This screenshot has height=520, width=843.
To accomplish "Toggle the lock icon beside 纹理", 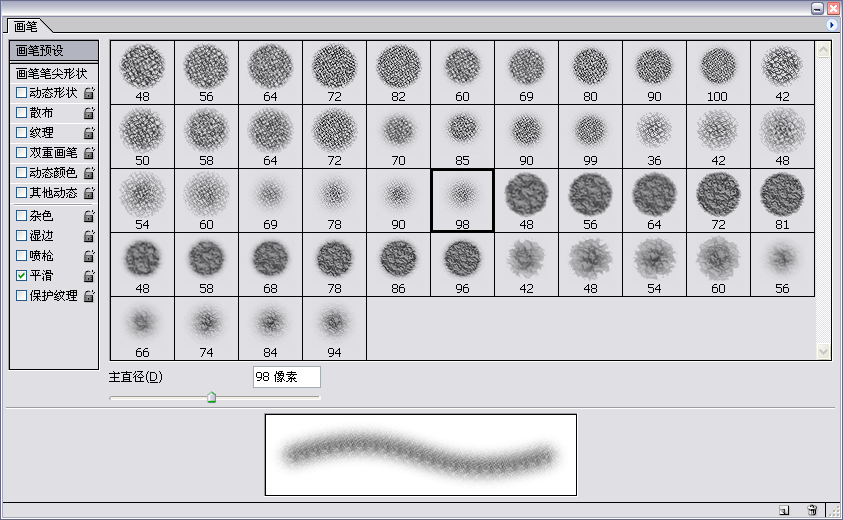I will [x=89, y=133].
